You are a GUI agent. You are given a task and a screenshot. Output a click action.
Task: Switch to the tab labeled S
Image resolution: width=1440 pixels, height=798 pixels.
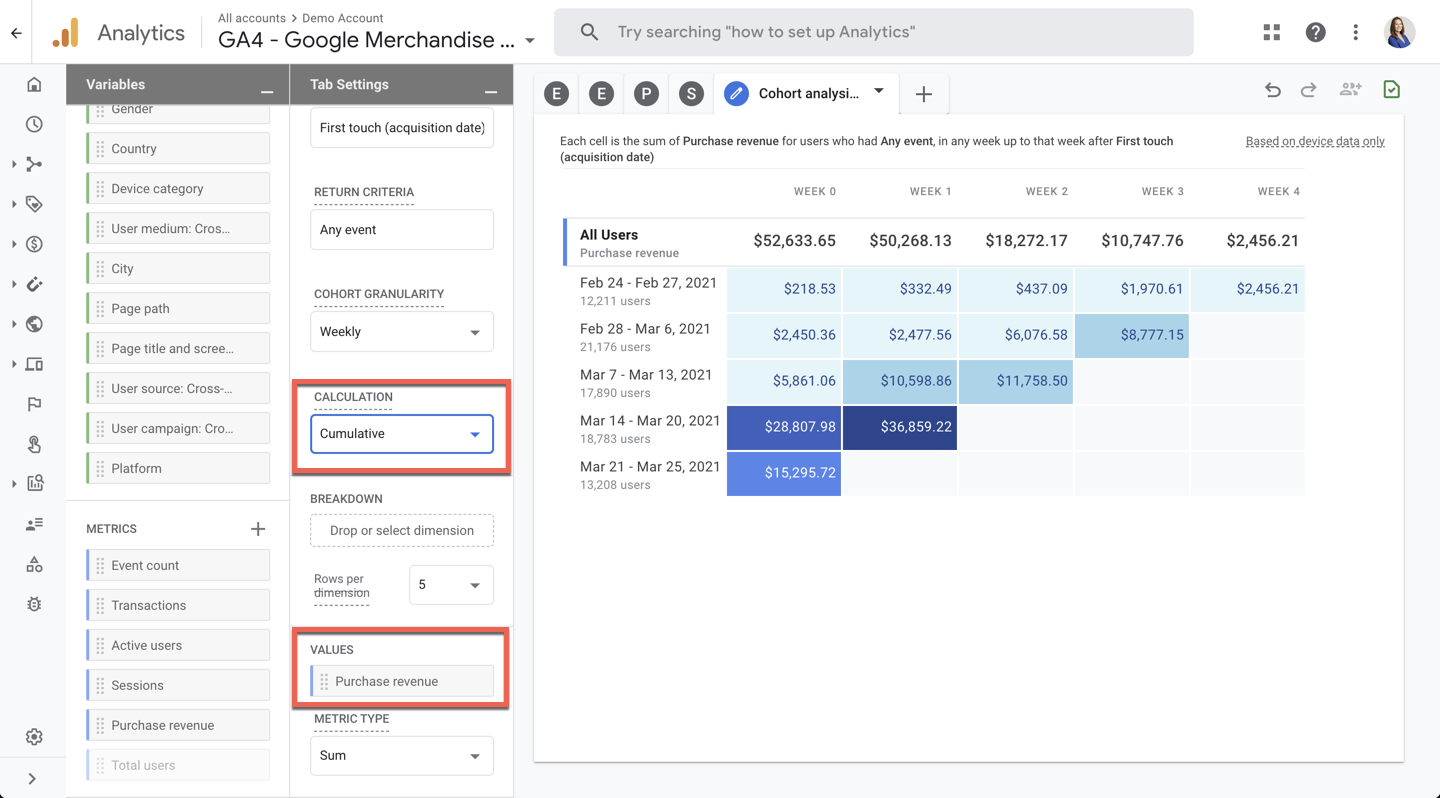click(x=691, y=94)
